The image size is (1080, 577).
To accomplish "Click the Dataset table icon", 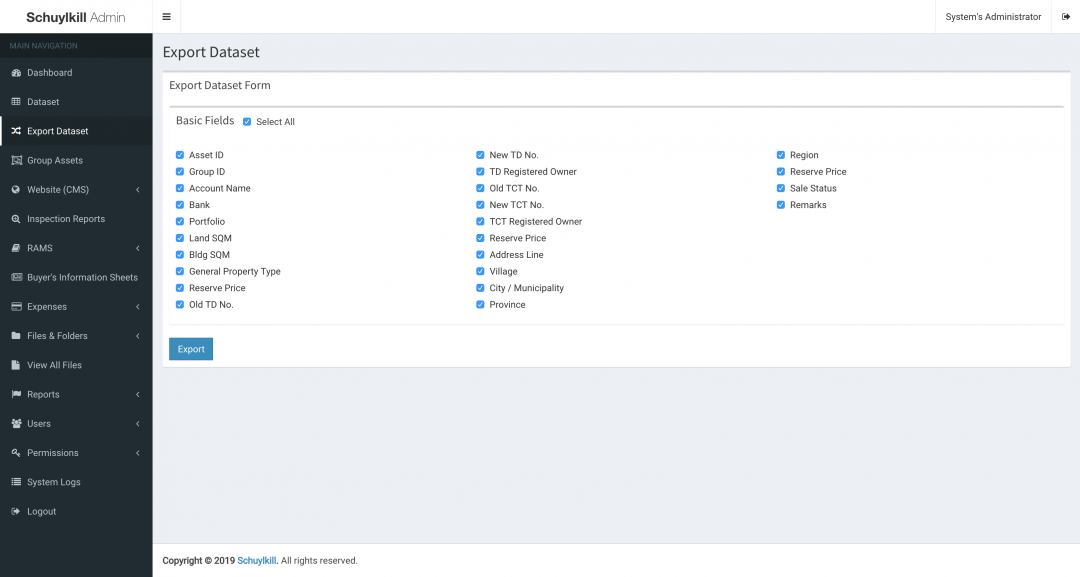I will click(x=16, y=102).
